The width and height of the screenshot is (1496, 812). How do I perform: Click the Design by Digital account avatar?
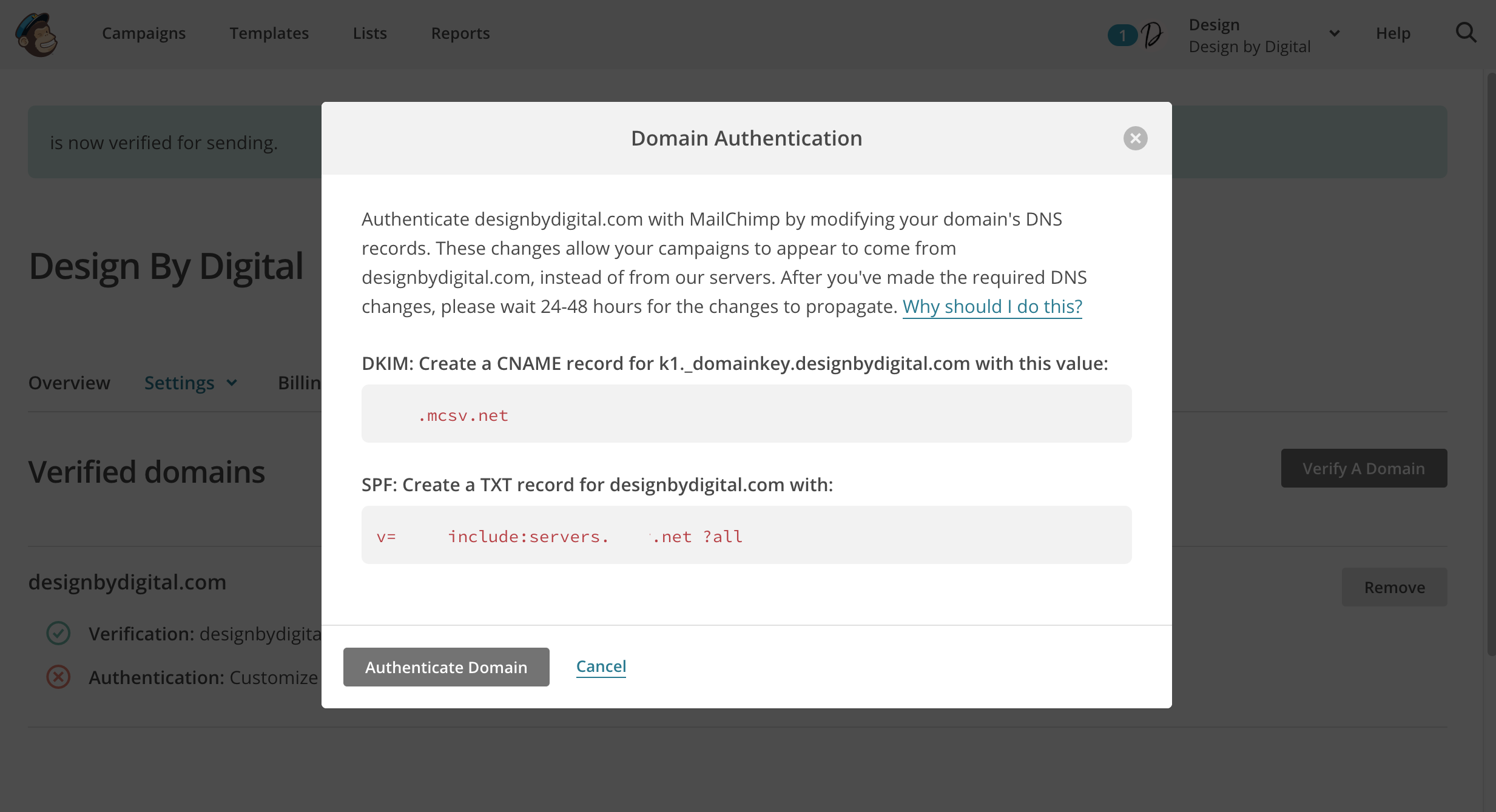(1152, 35)
